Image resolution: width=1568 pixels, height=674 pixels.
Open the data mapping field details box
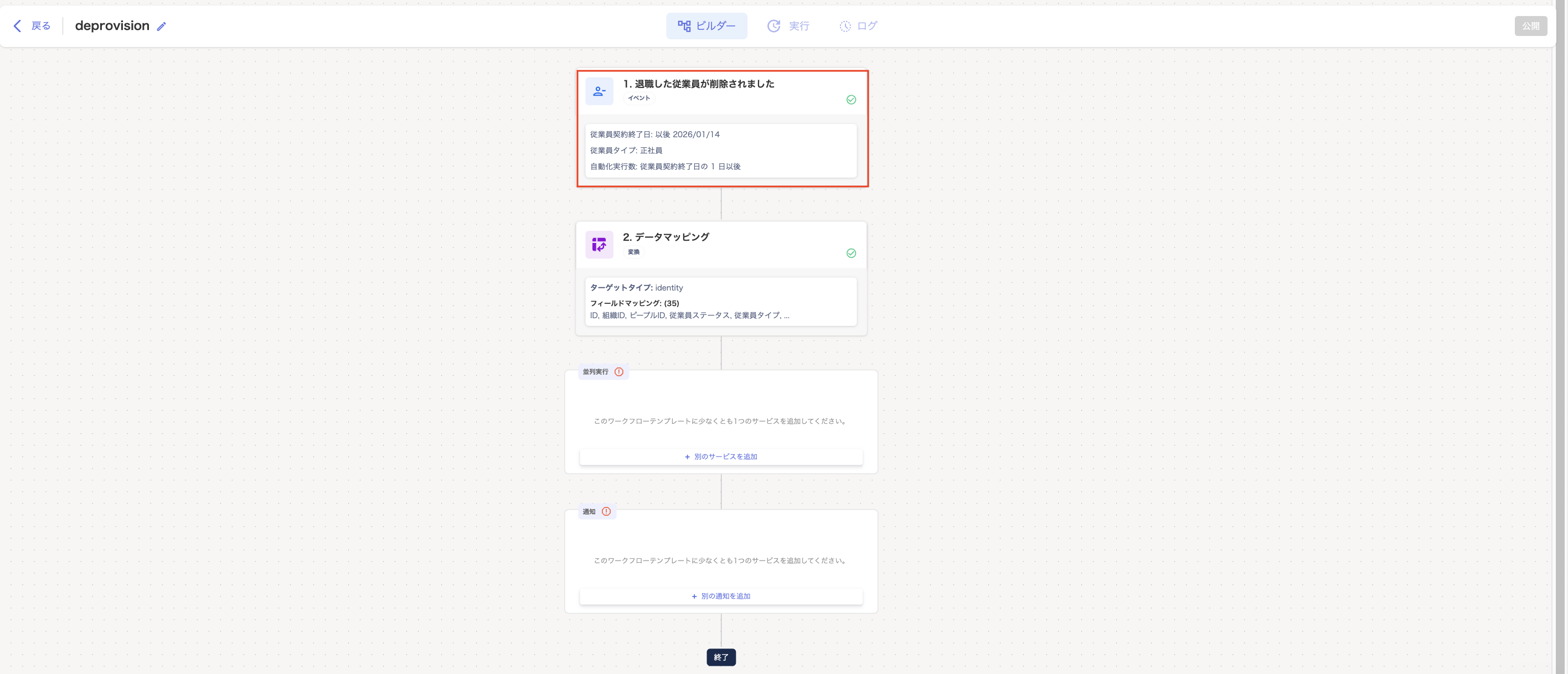point(721,302)
